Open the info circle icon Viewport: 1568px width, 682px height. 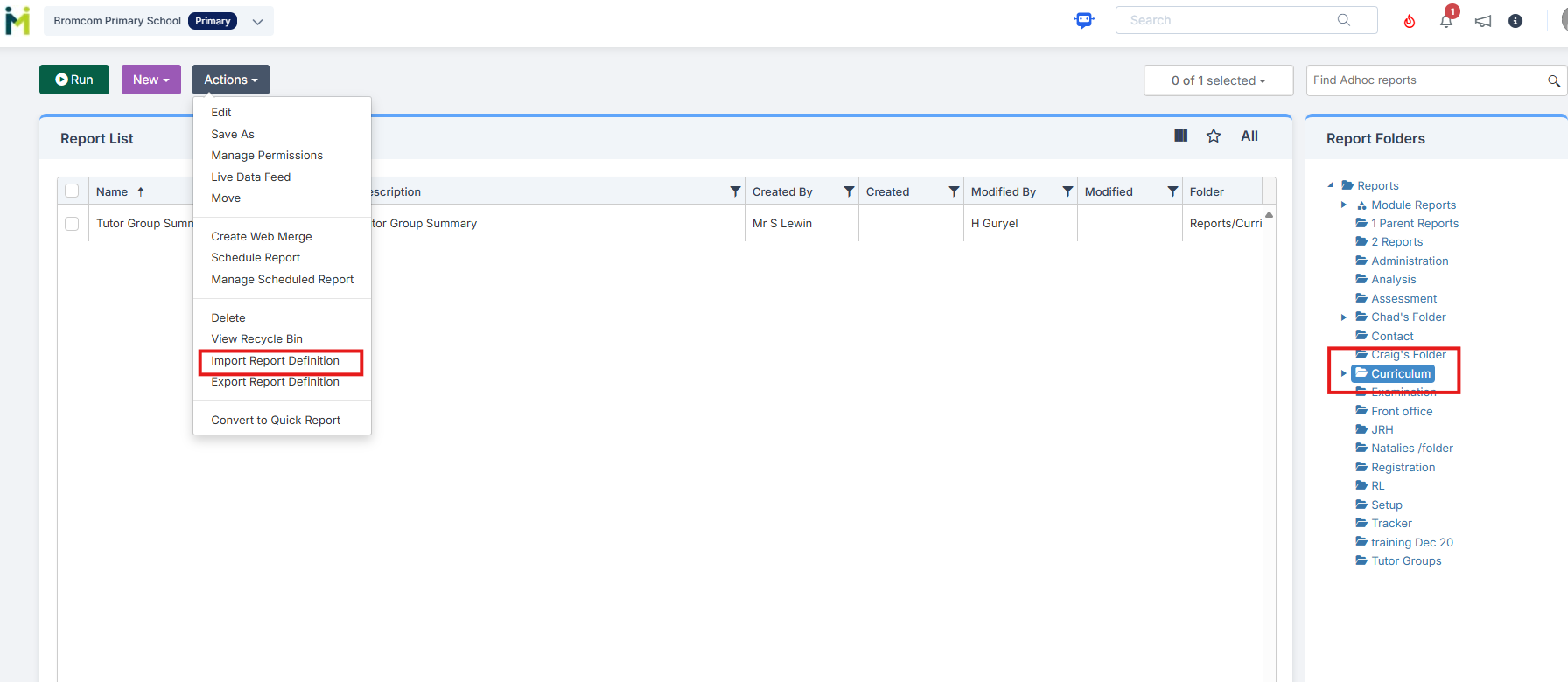tap(1515, 21)
